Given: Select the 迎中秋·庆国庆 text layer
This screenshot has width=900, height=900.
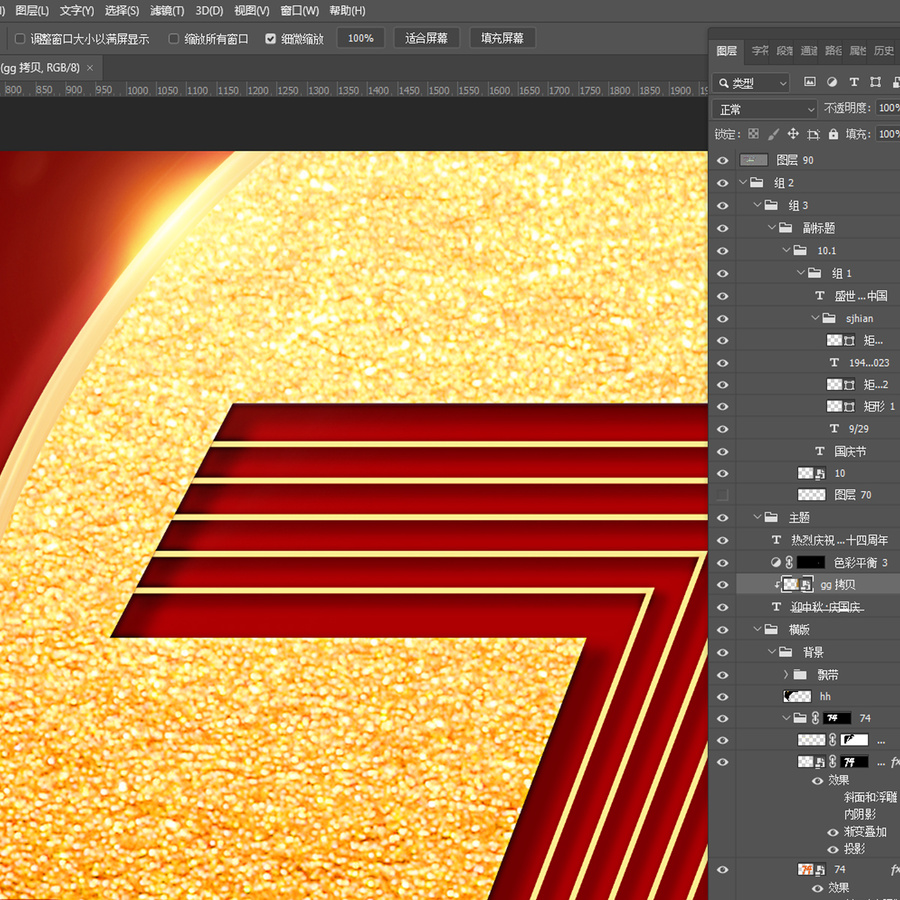Looking at the screenshot, I should click(827, 607).
